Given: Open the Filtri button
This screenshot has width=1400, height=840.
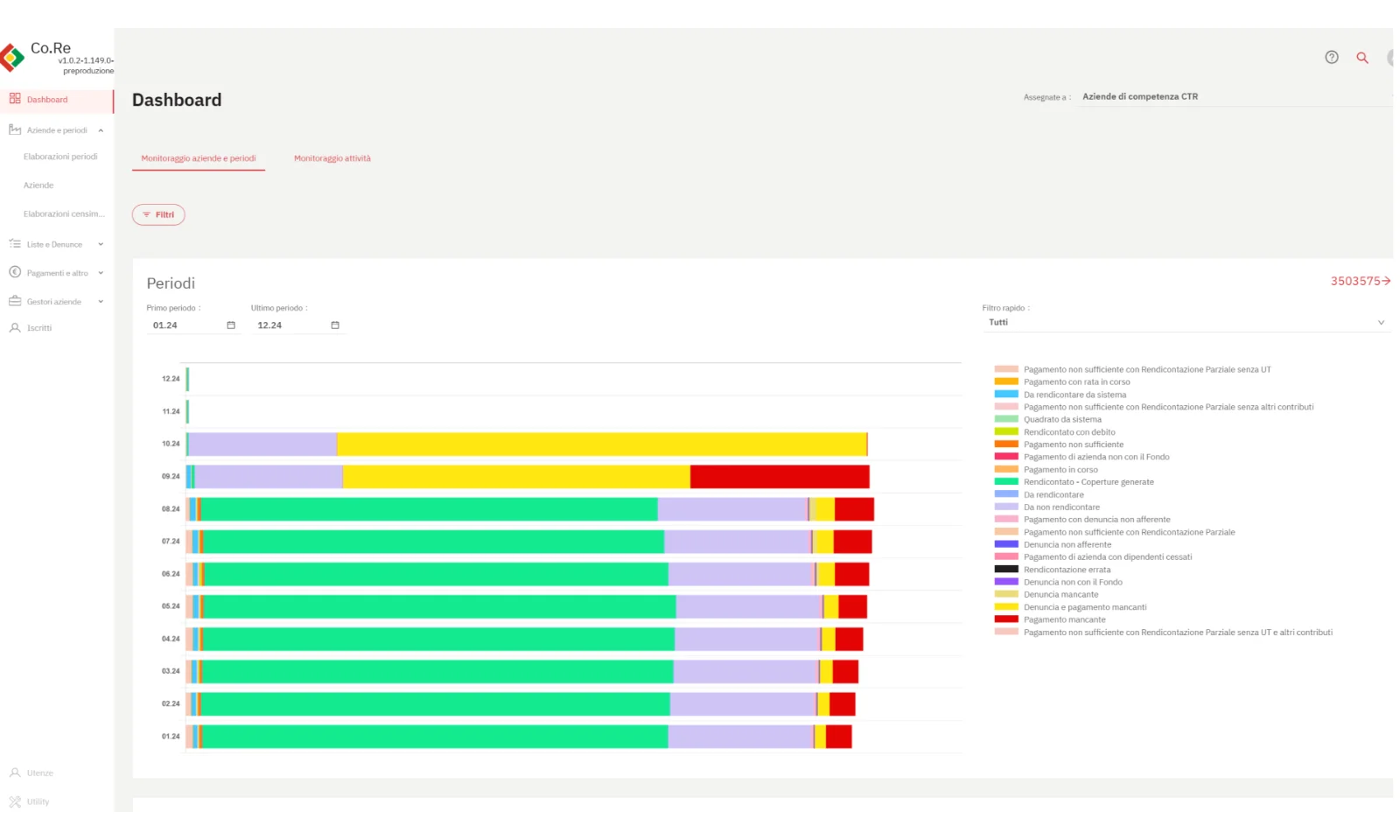Looking at the screenshot, I should (x=158, y=214).
